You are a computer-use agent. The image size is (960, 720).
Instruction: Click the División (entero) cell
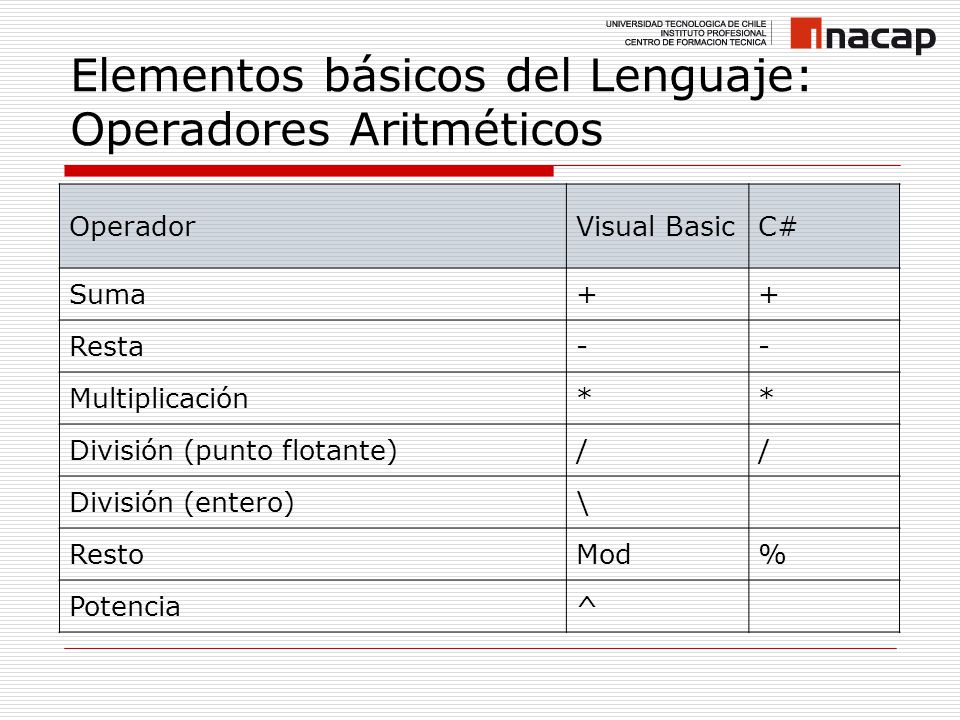(x=313, y=503)
